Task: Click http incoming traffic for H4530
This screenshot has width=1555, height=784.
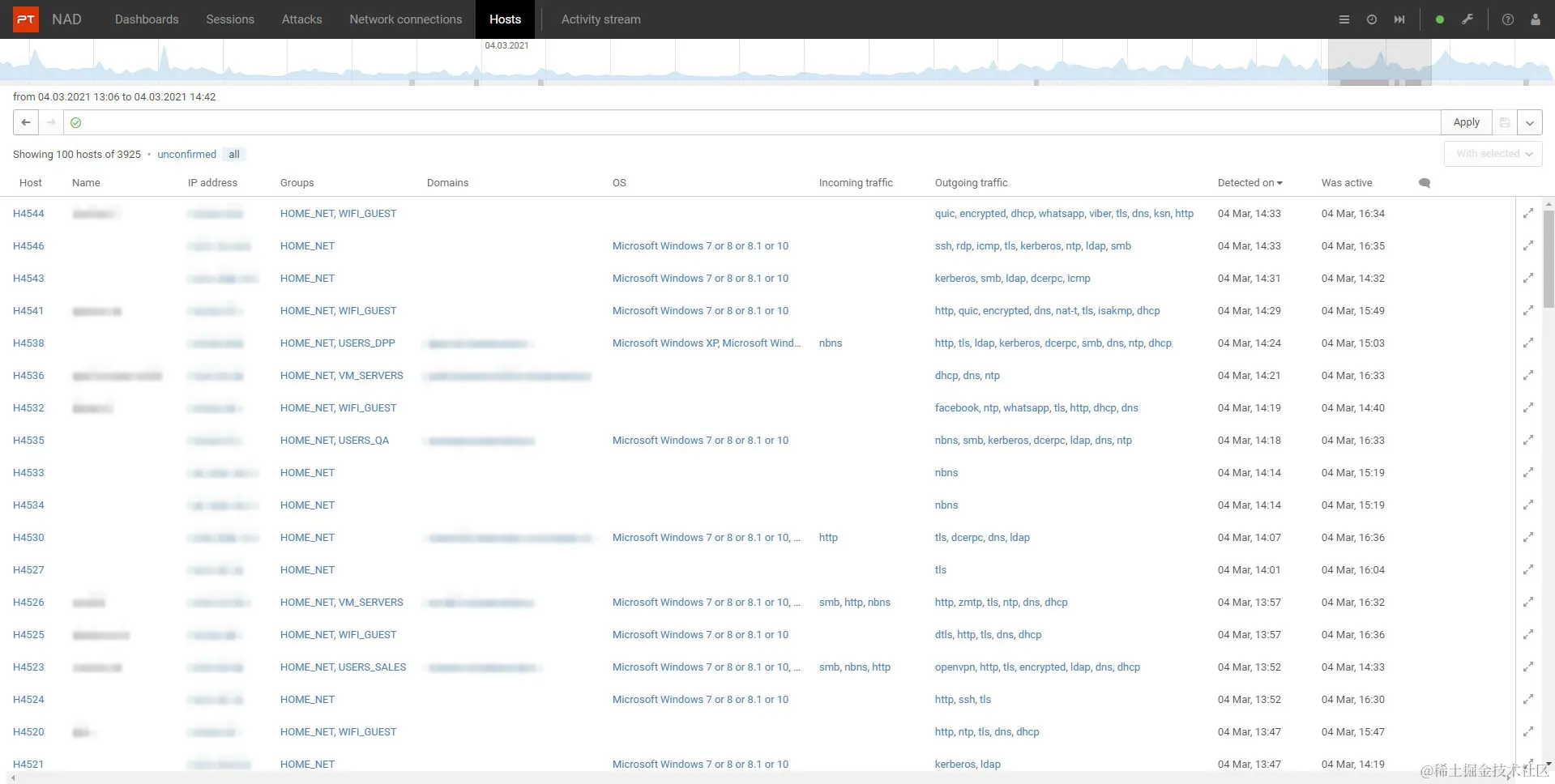Action: point(828,538)
